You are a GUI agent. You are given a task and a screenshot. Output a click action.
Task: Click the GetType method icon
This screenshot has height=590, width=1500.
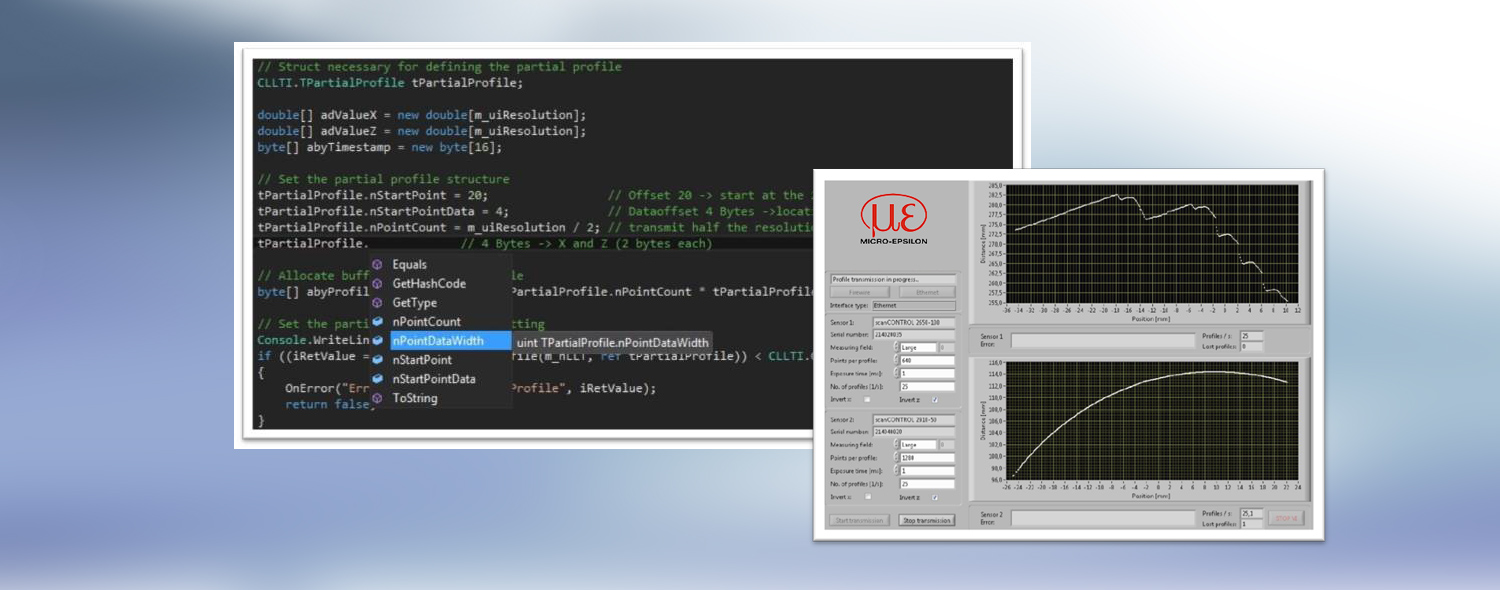377,303
